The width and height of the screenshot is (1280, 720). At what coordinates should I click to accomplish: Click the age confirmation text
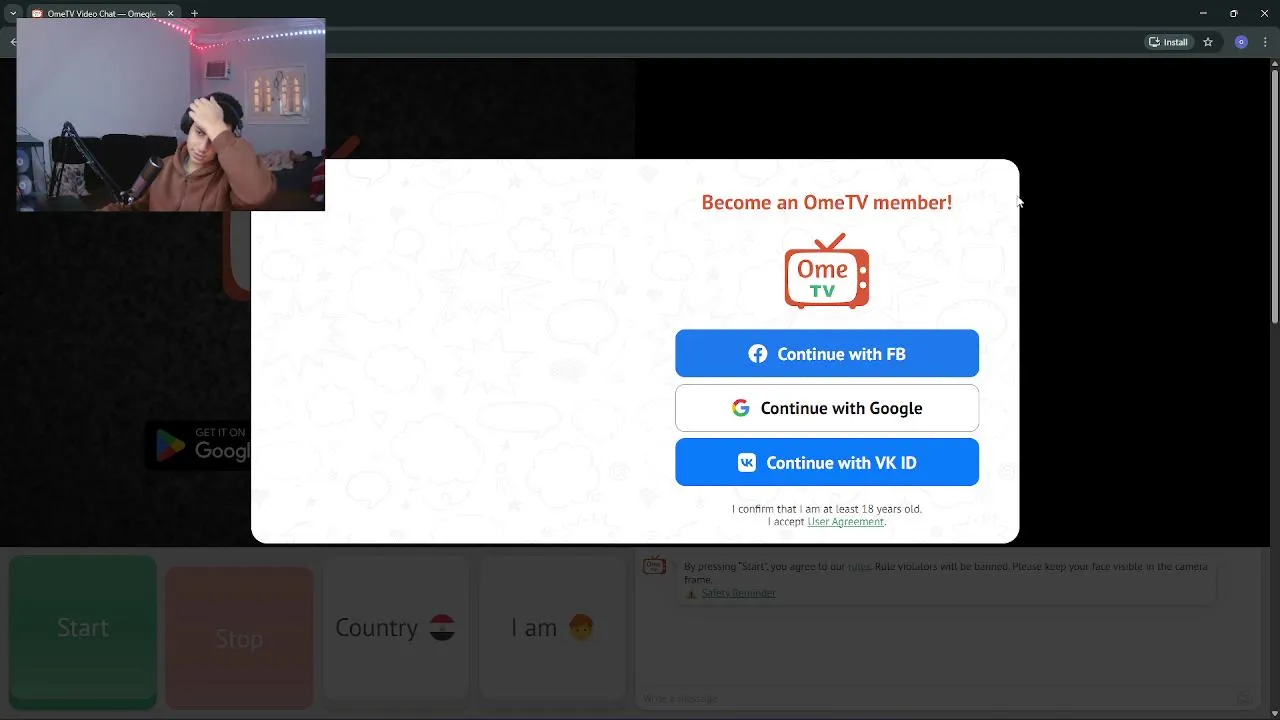(827, 509)
